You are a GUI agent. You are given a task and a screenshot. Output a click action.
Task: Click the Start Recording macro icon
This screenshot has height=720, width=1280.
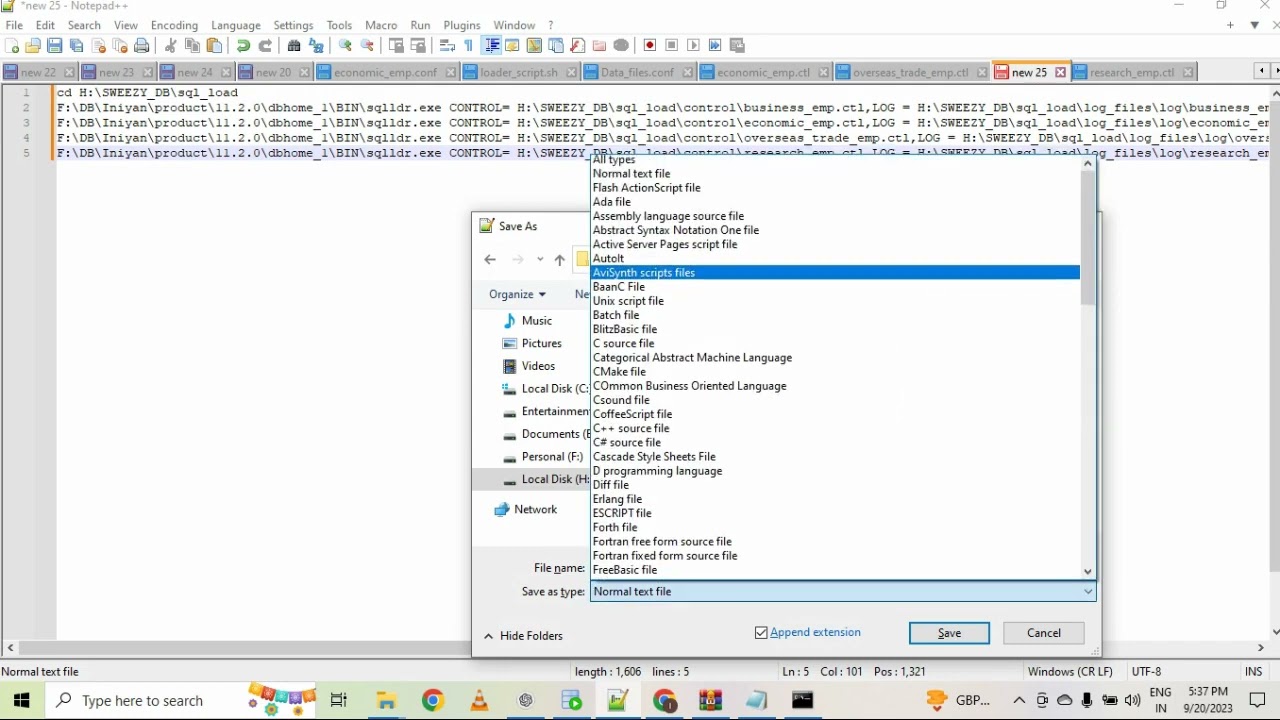650,45
